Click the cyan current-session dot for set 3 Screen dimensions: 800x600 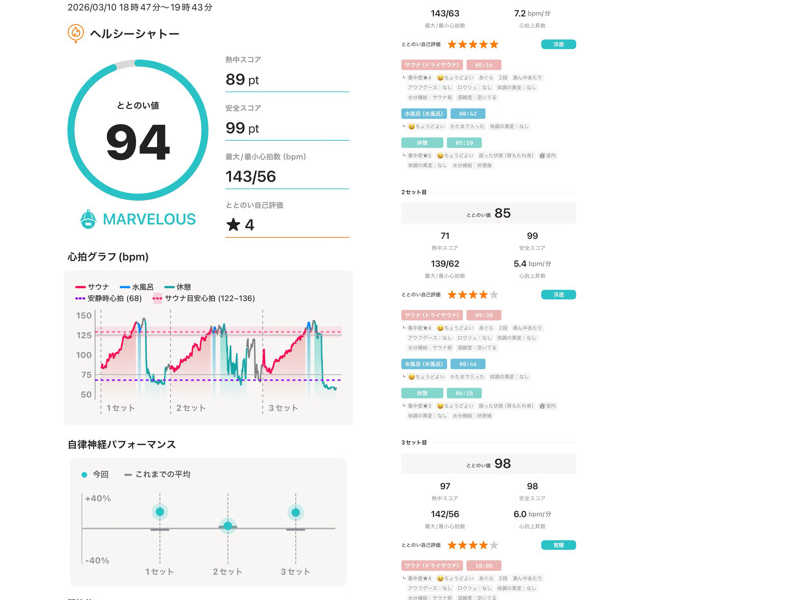[295, 512]
